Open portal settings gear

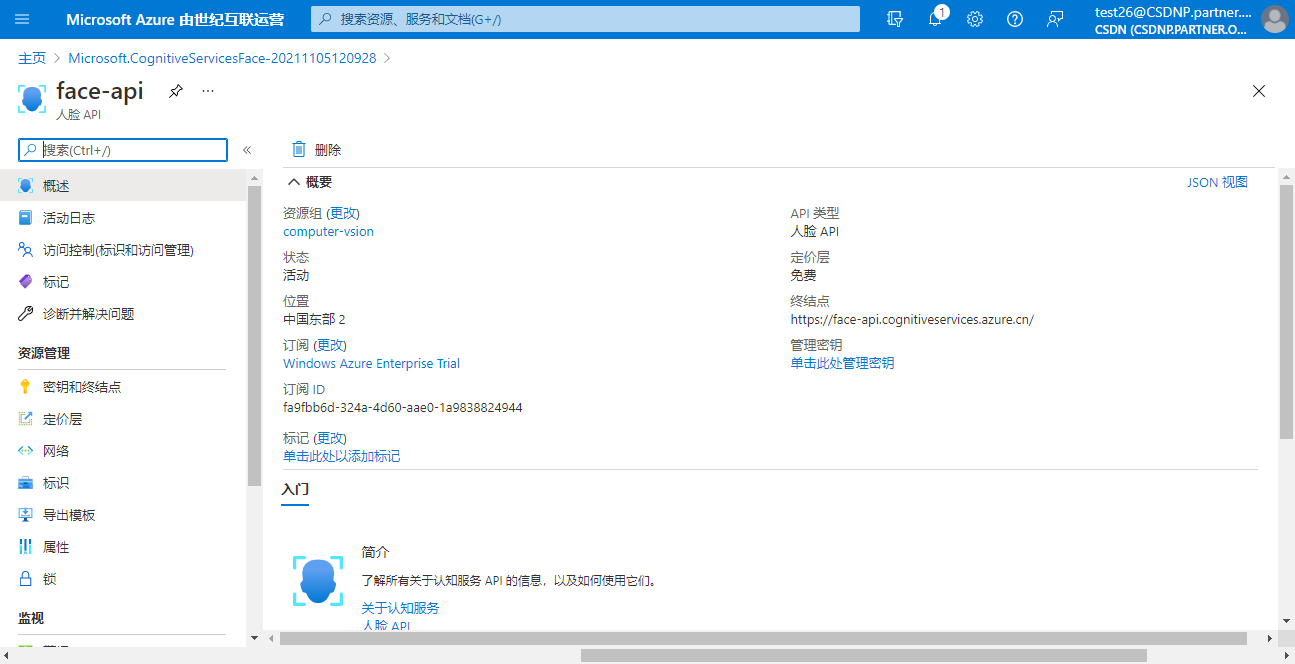point(975,19)
